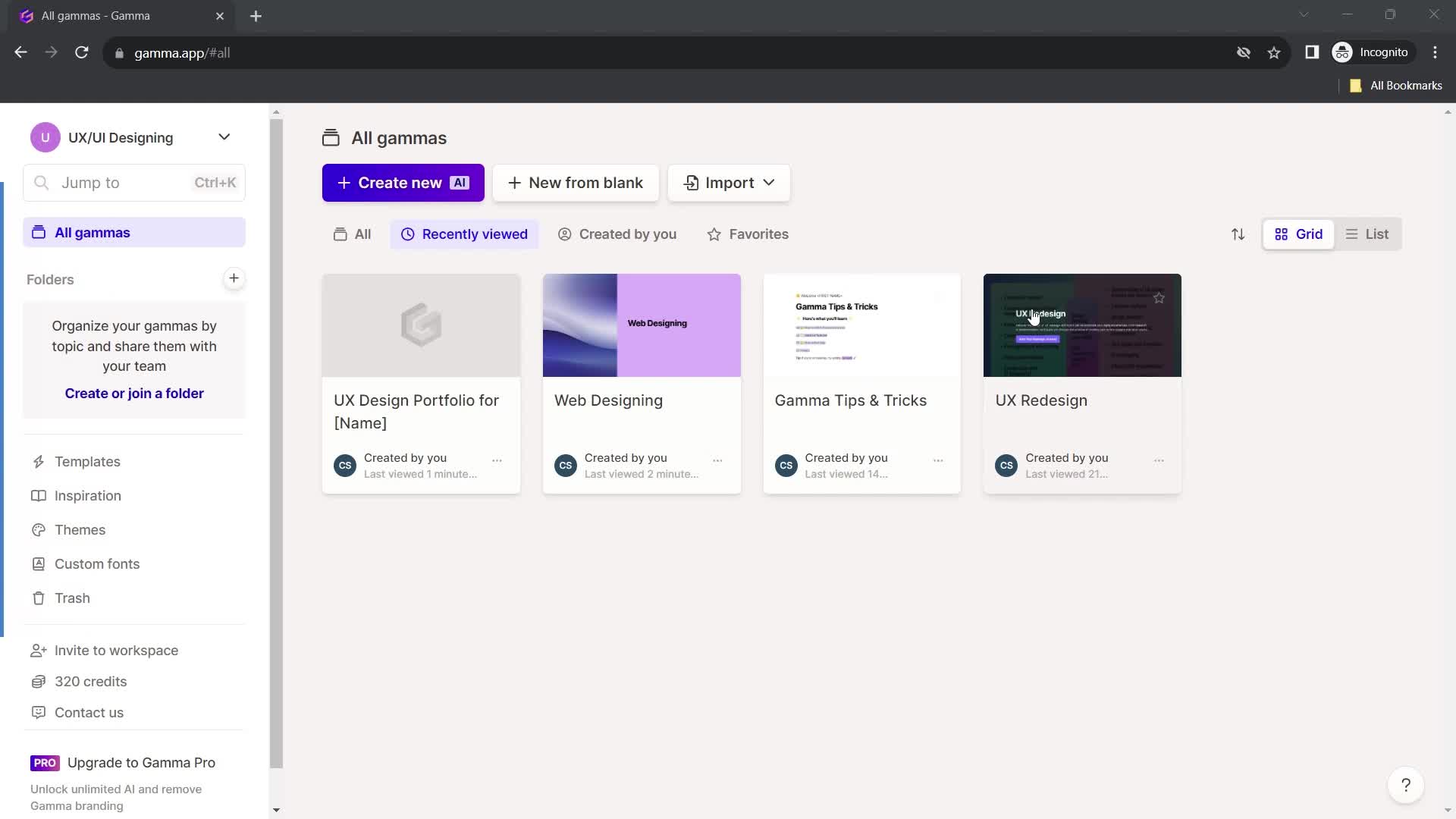Expand the workspace dropdown menu

tap(224, 137)
